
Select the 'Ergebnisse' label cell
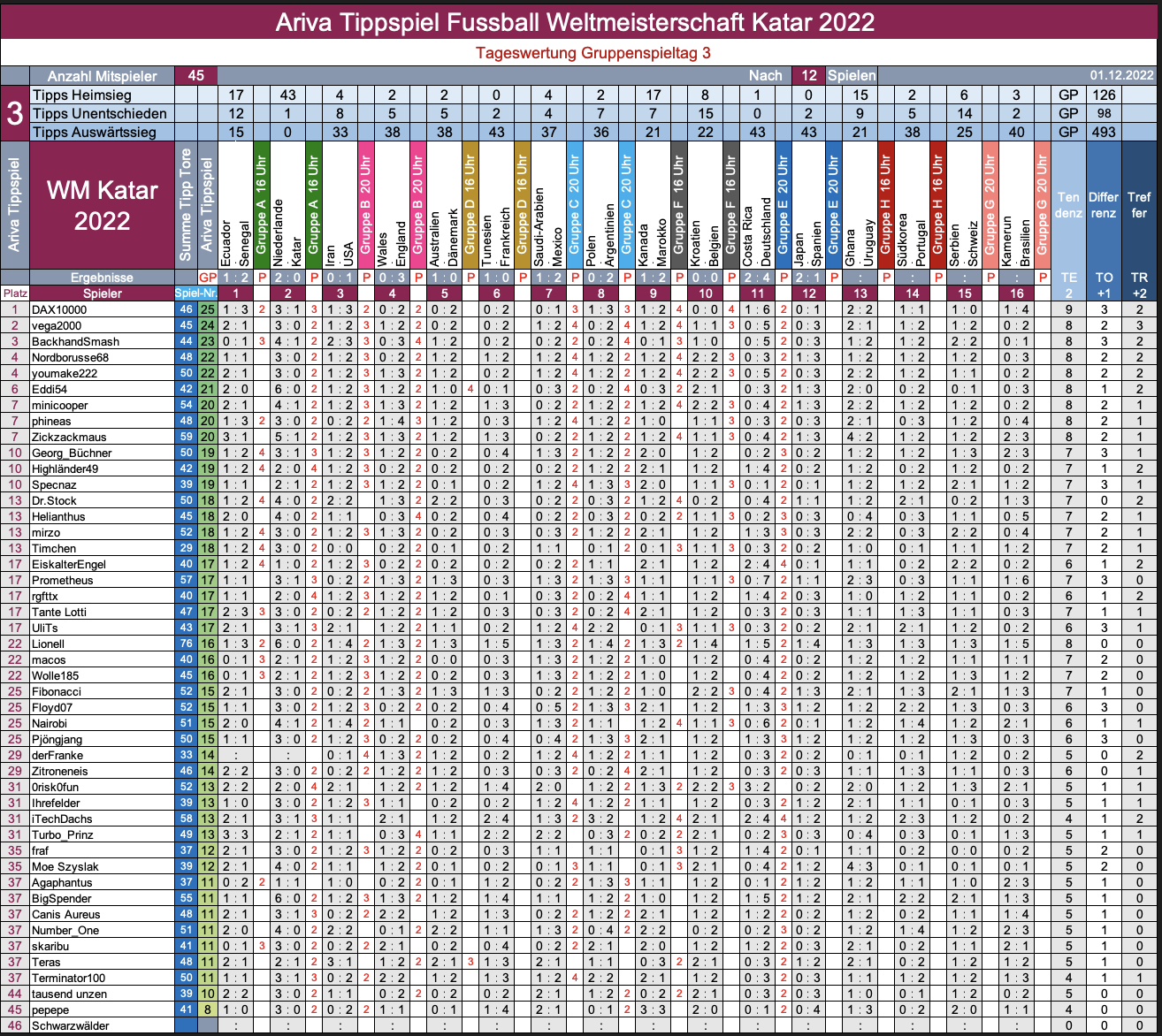(102, 278)
